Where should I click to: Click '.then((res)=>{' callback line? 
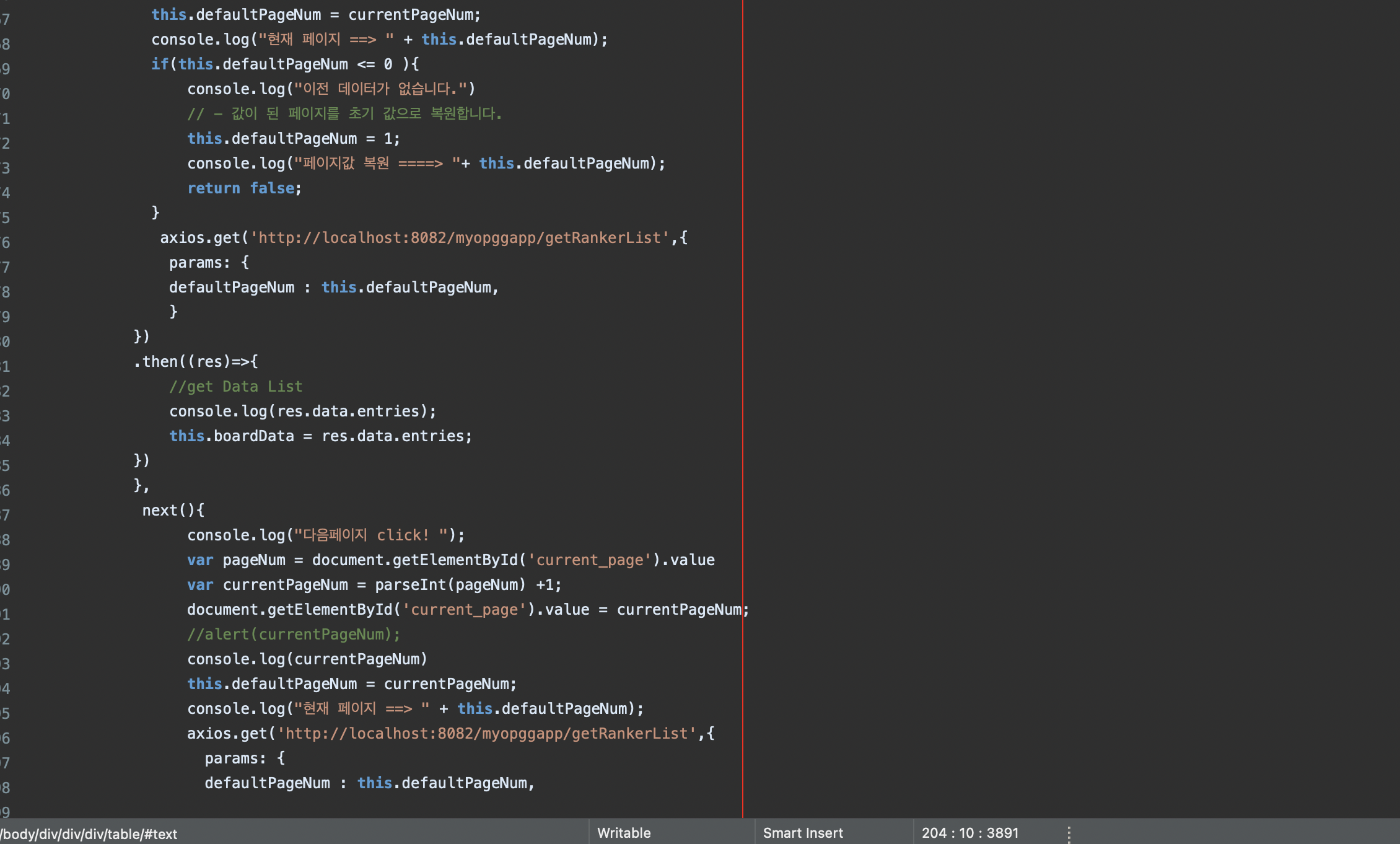(196, 362)
